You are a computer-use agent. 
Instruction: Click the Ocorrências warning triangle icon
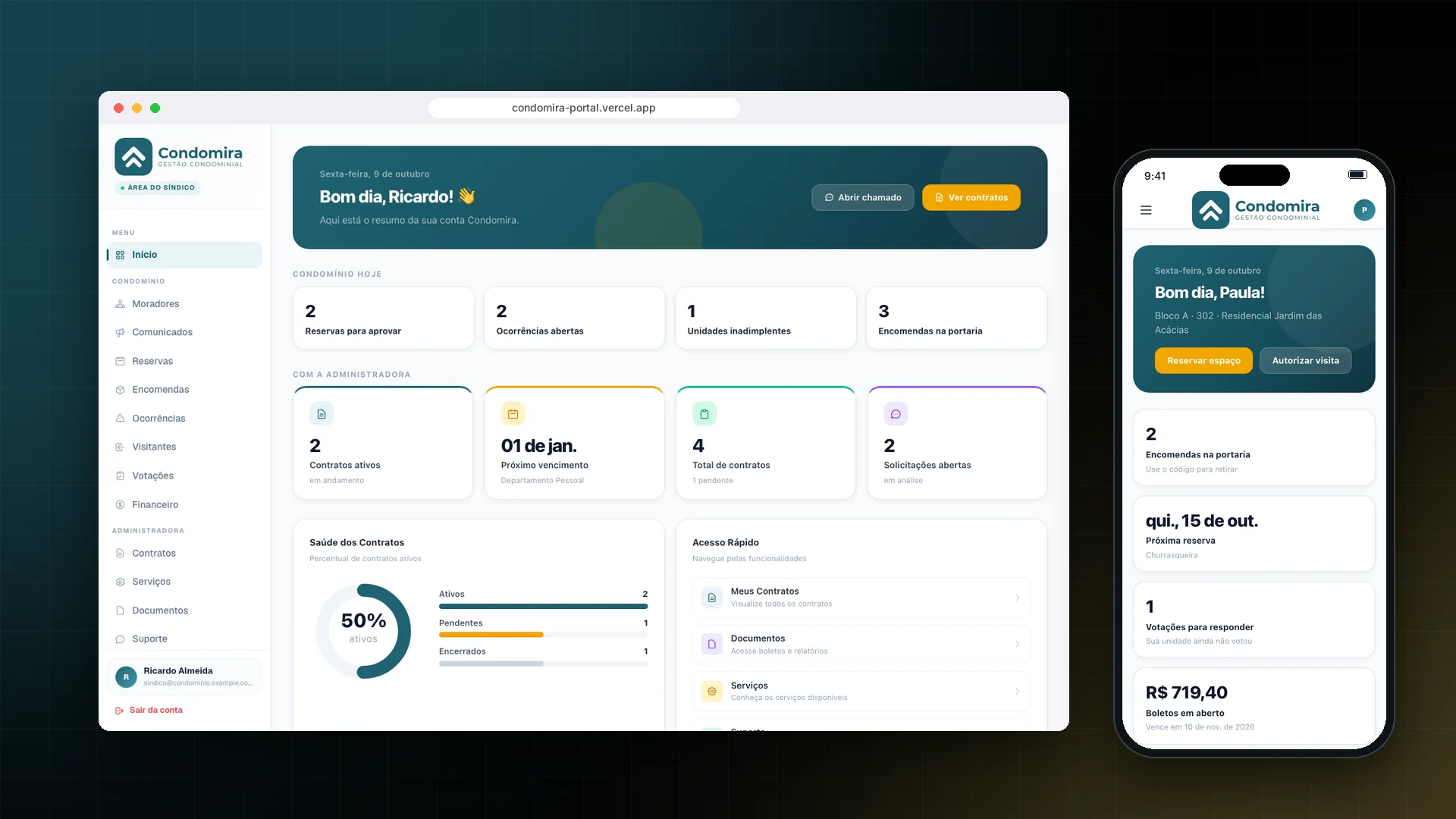[120, 419]
